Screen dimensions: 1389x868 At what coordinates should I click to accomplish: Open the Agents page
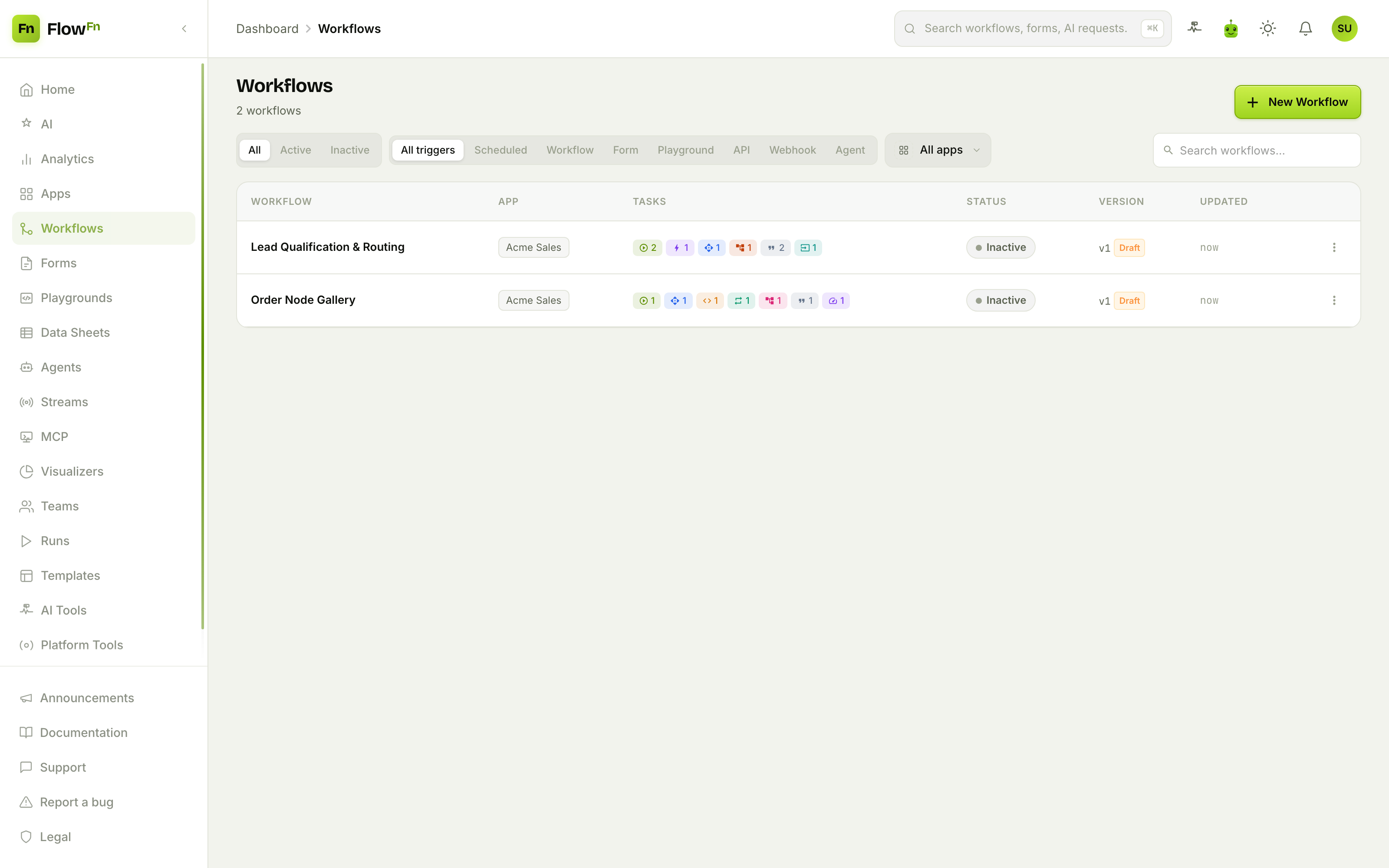[103, 368]
